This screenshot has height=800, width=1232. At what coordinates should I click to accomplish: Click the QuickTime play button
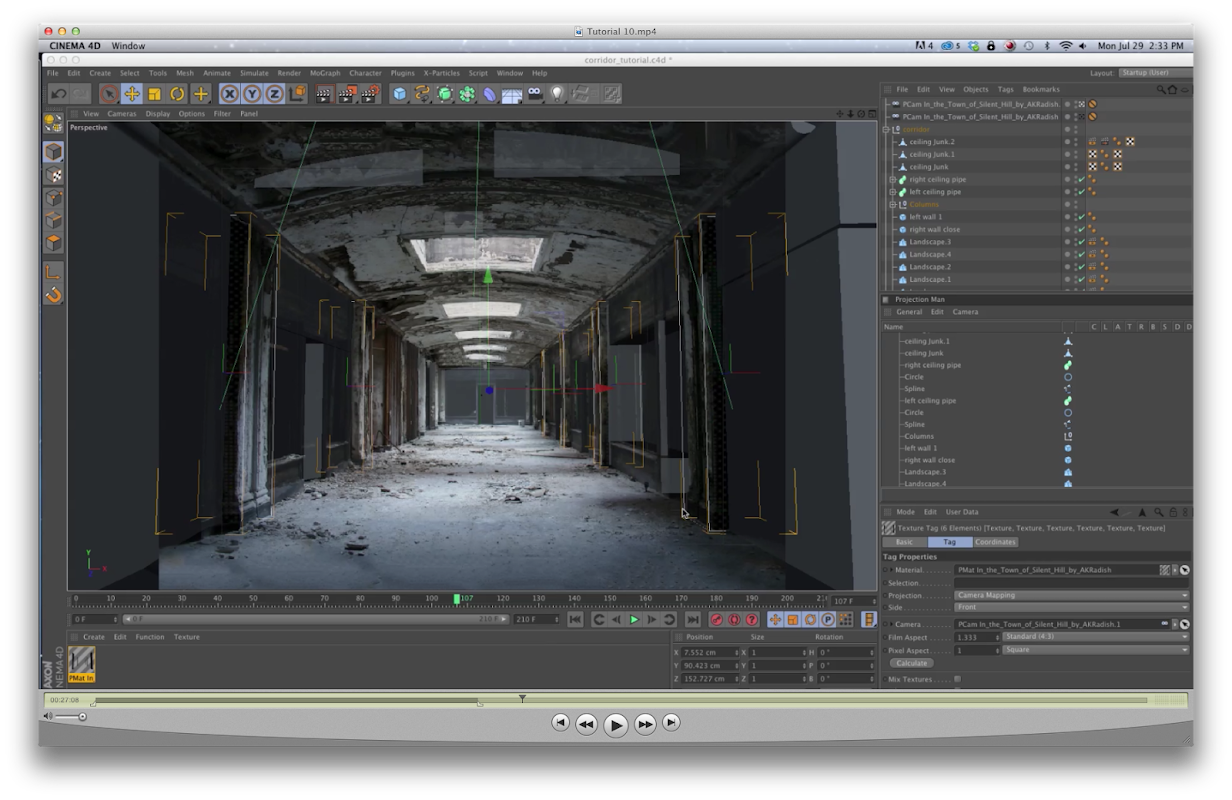[x=616, y=724]
